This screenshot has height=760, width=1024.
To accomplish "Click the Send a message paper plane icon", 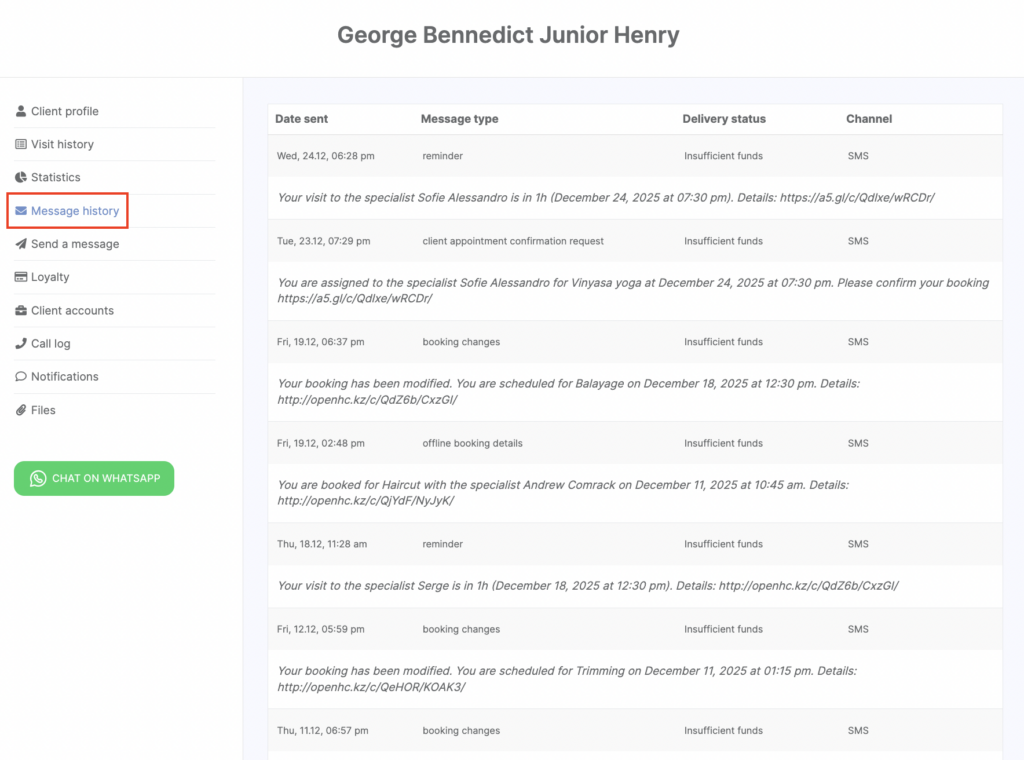I will click(21, 244).
